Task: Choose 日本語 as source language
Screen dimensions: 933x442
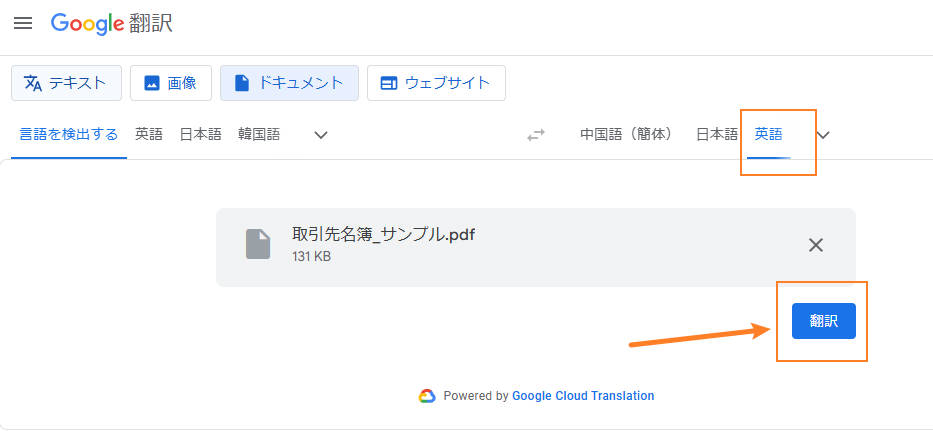Action: coord(201,134)
